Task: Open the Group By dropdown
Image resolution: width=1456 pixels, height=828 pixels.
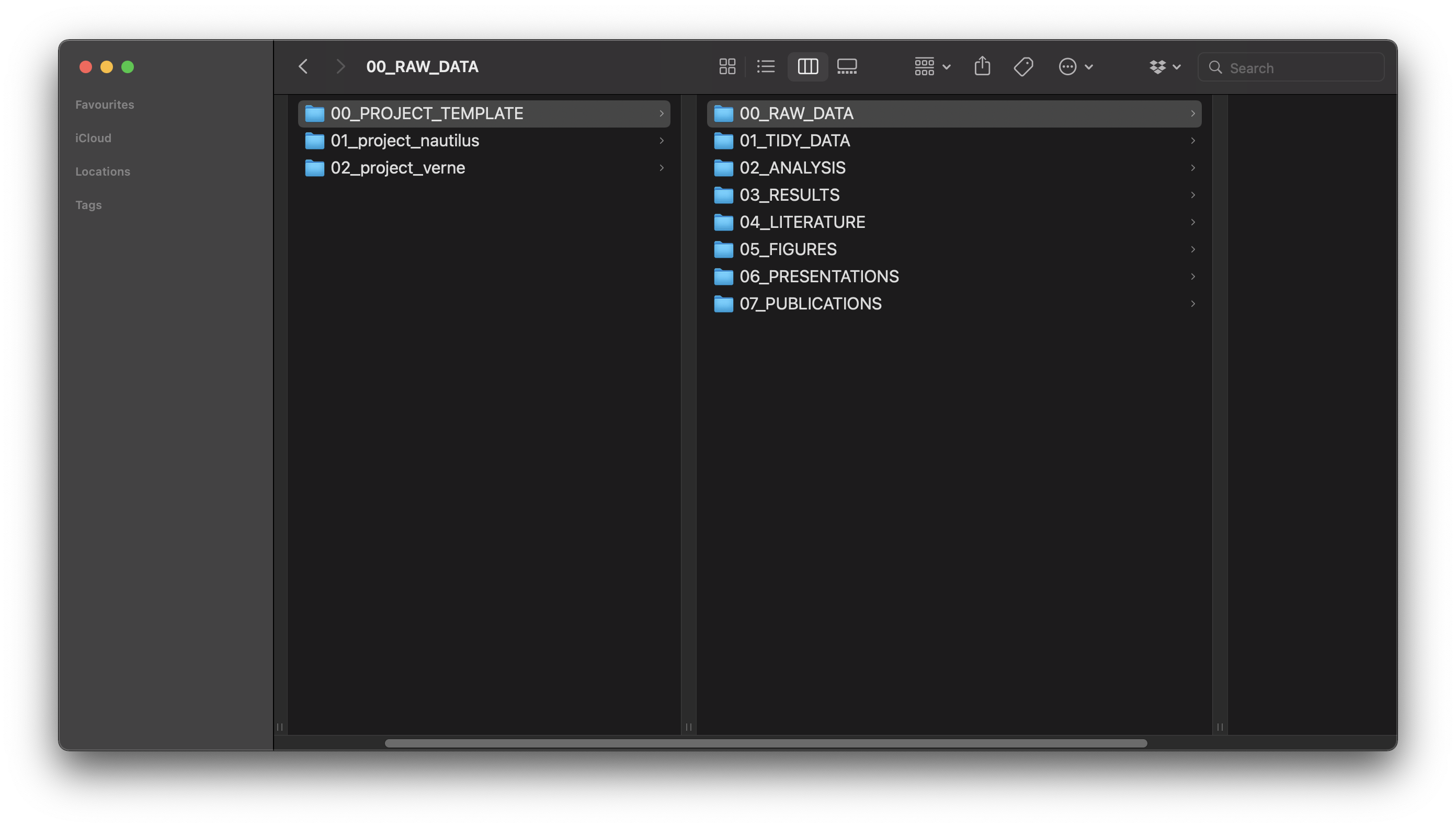Action: coord(932,67)
